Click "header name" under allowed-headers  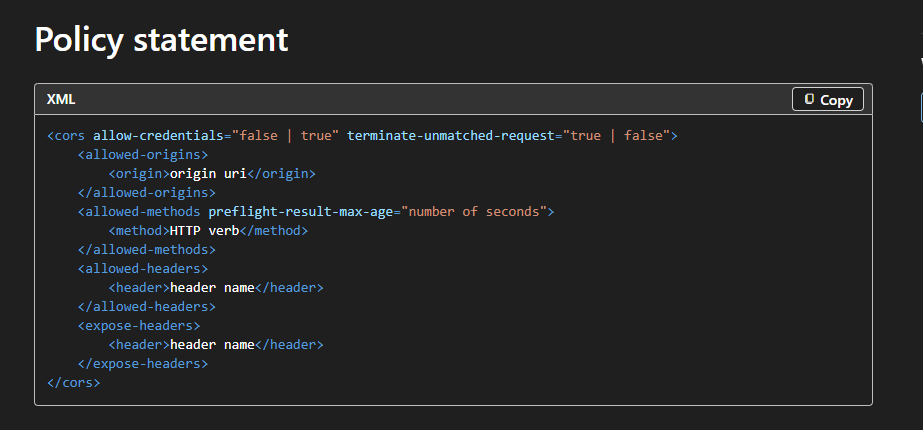coord(212,287)
